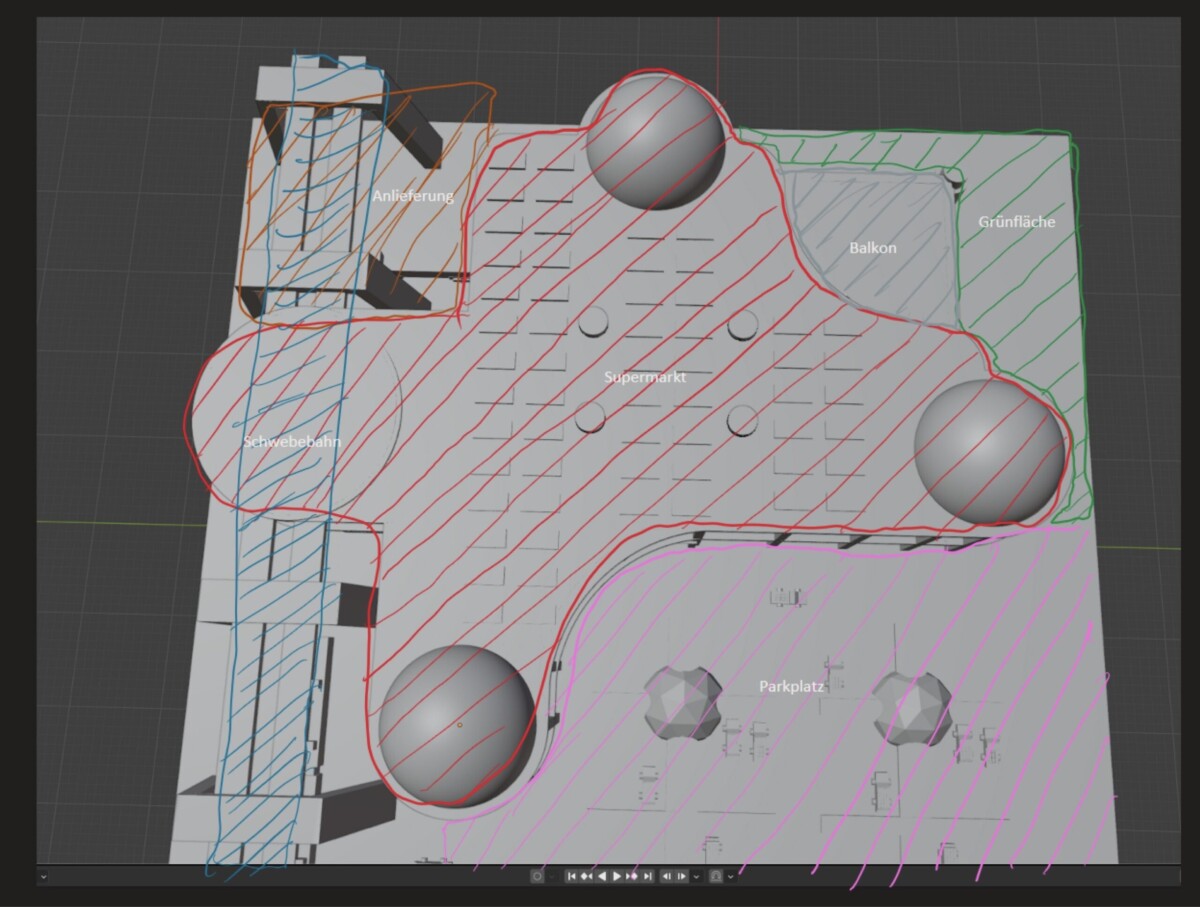Expand the chevron at the timeline's left edge
This screenshot has height=907, width=1200.
(x=43, y=876)
